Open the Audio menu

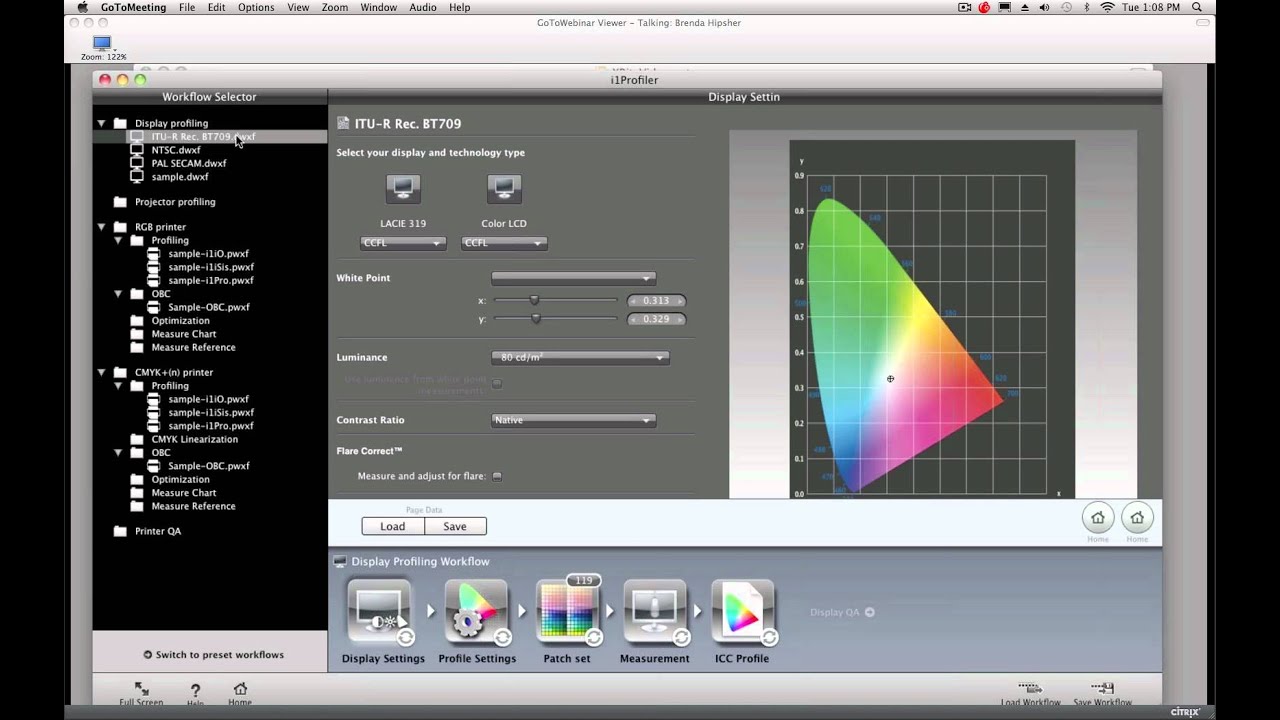point(423,7)
